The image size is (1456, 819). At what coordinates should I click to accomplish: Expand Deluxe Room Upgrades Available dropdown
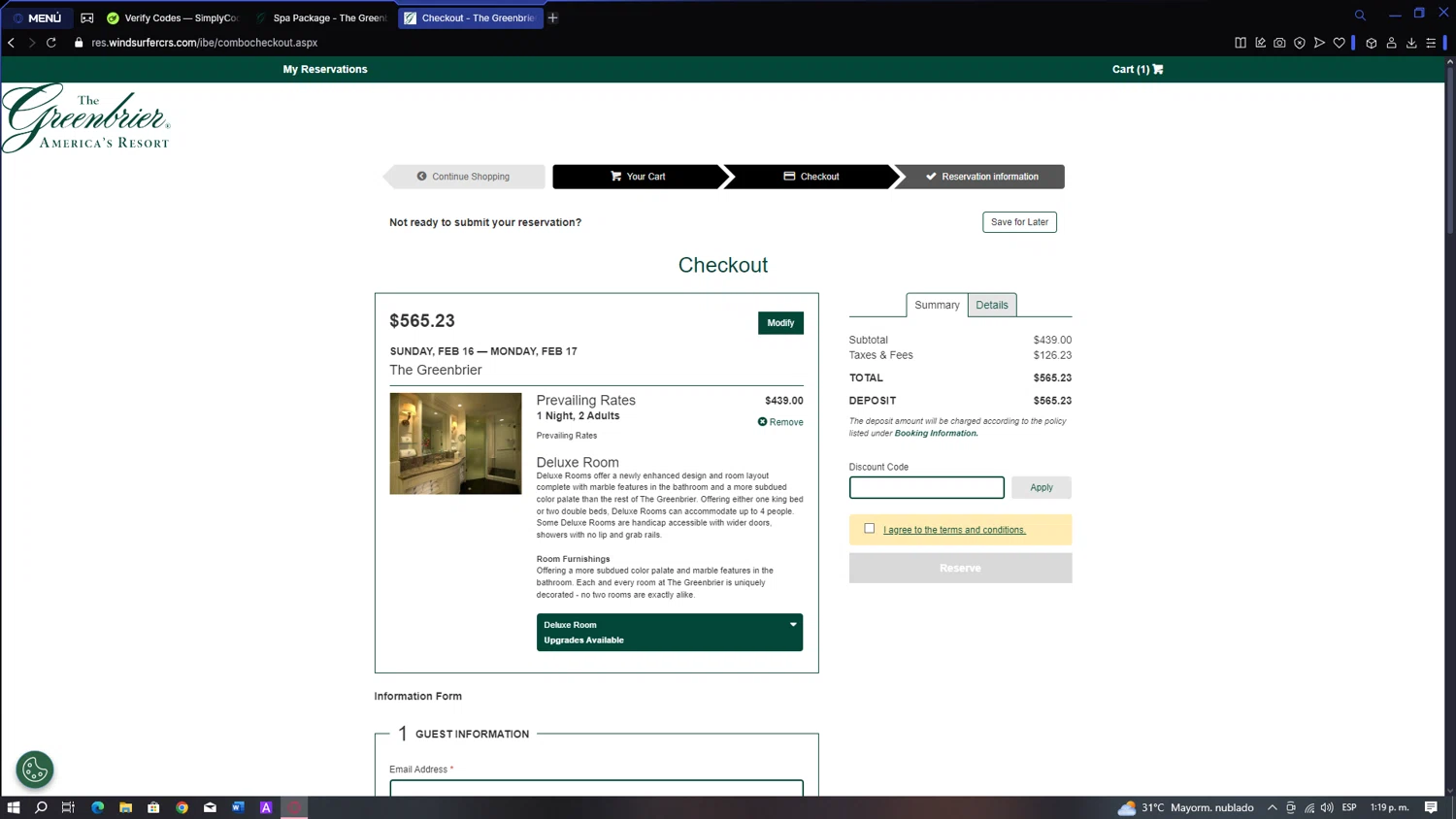point(670,632)
